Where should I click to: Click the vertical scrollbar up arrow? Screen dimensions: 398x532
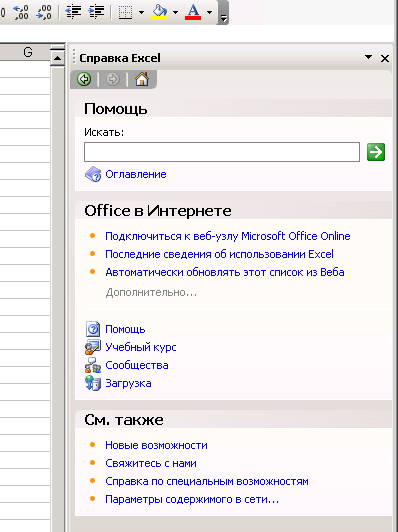(x=57, y=58)
